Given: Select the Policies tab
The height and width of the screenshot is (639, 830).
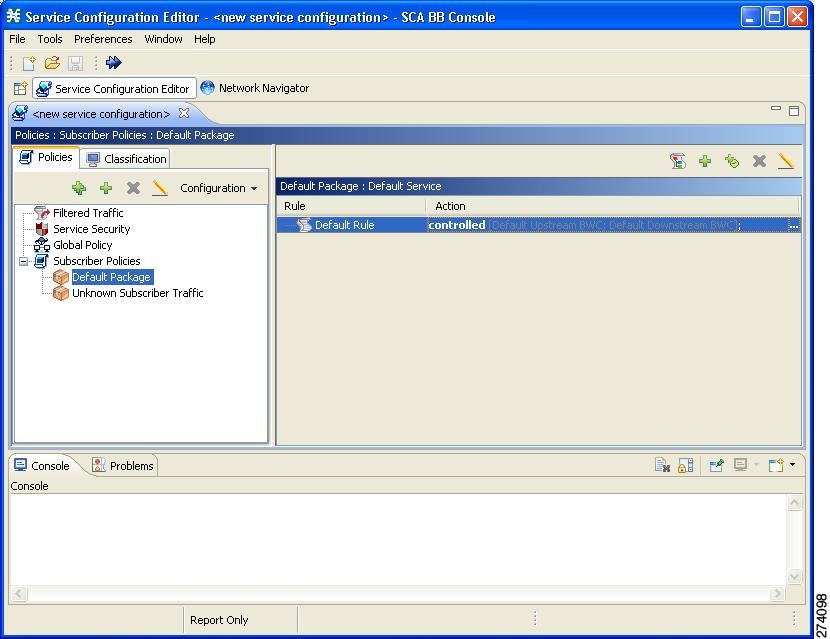Looking at the screenshot, I should tap(46, 157).
